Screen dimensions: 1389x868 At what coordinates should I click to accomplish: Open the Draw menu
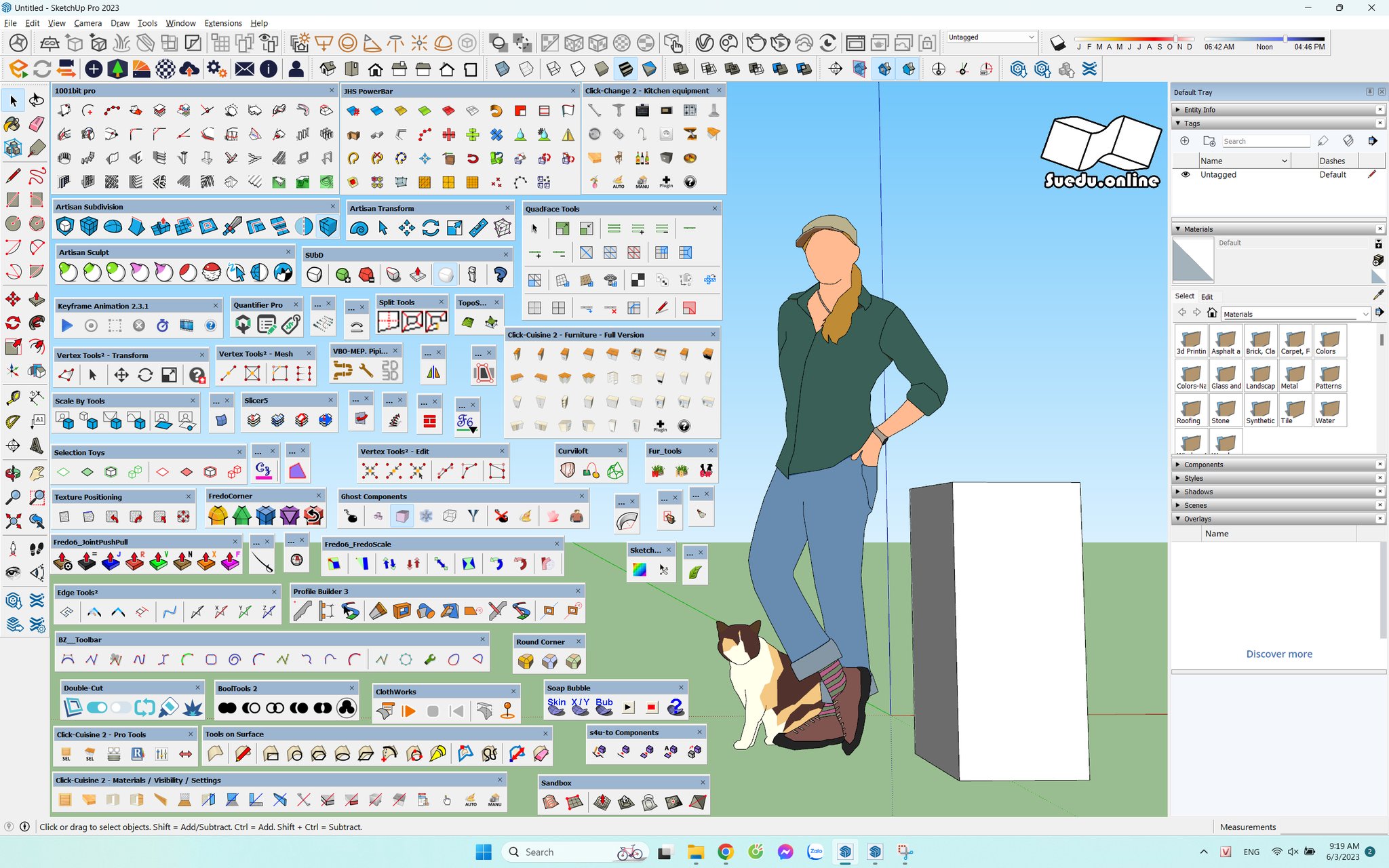119,23
